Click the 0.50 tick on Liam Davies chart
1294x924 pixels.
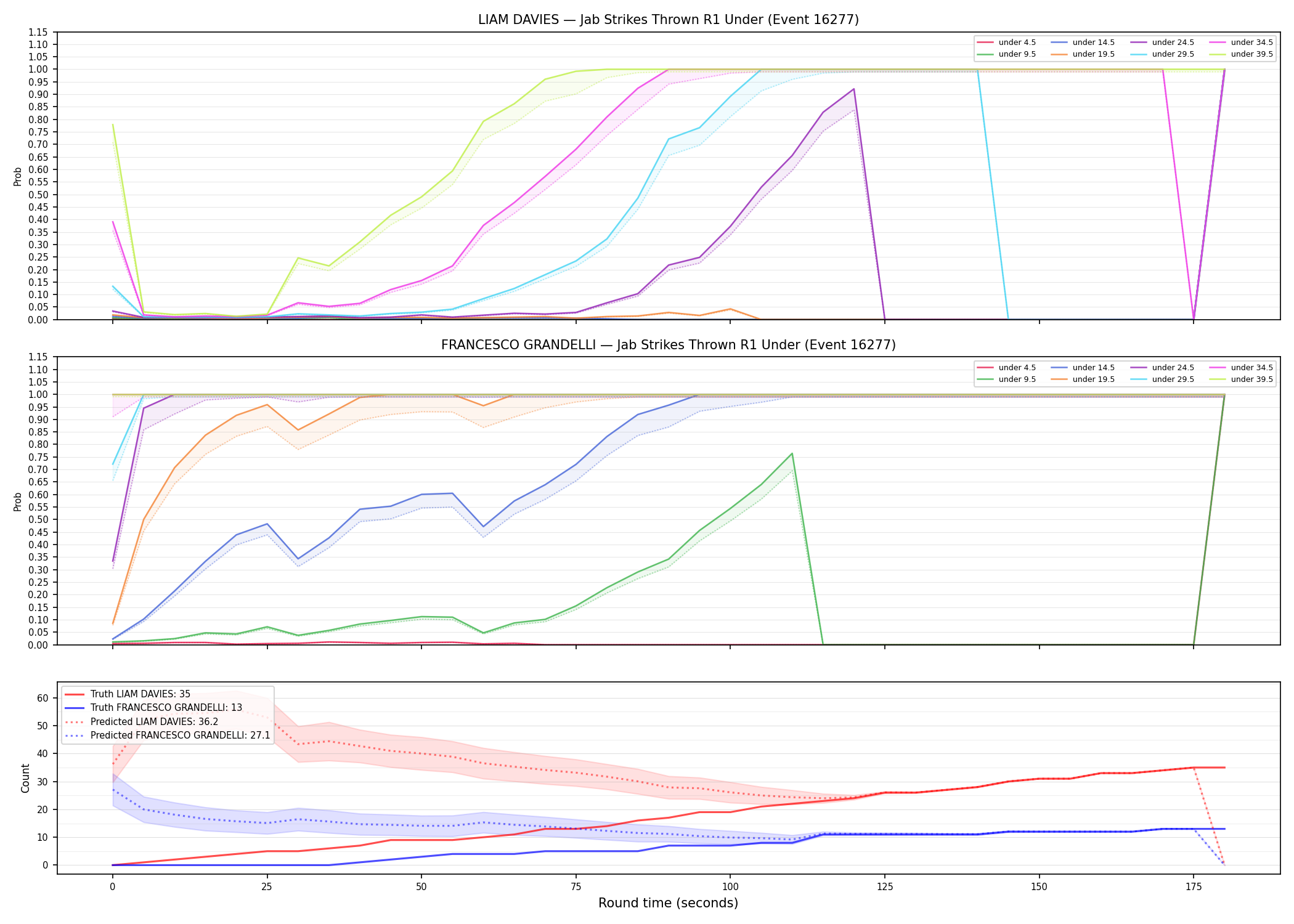(38, 195)
